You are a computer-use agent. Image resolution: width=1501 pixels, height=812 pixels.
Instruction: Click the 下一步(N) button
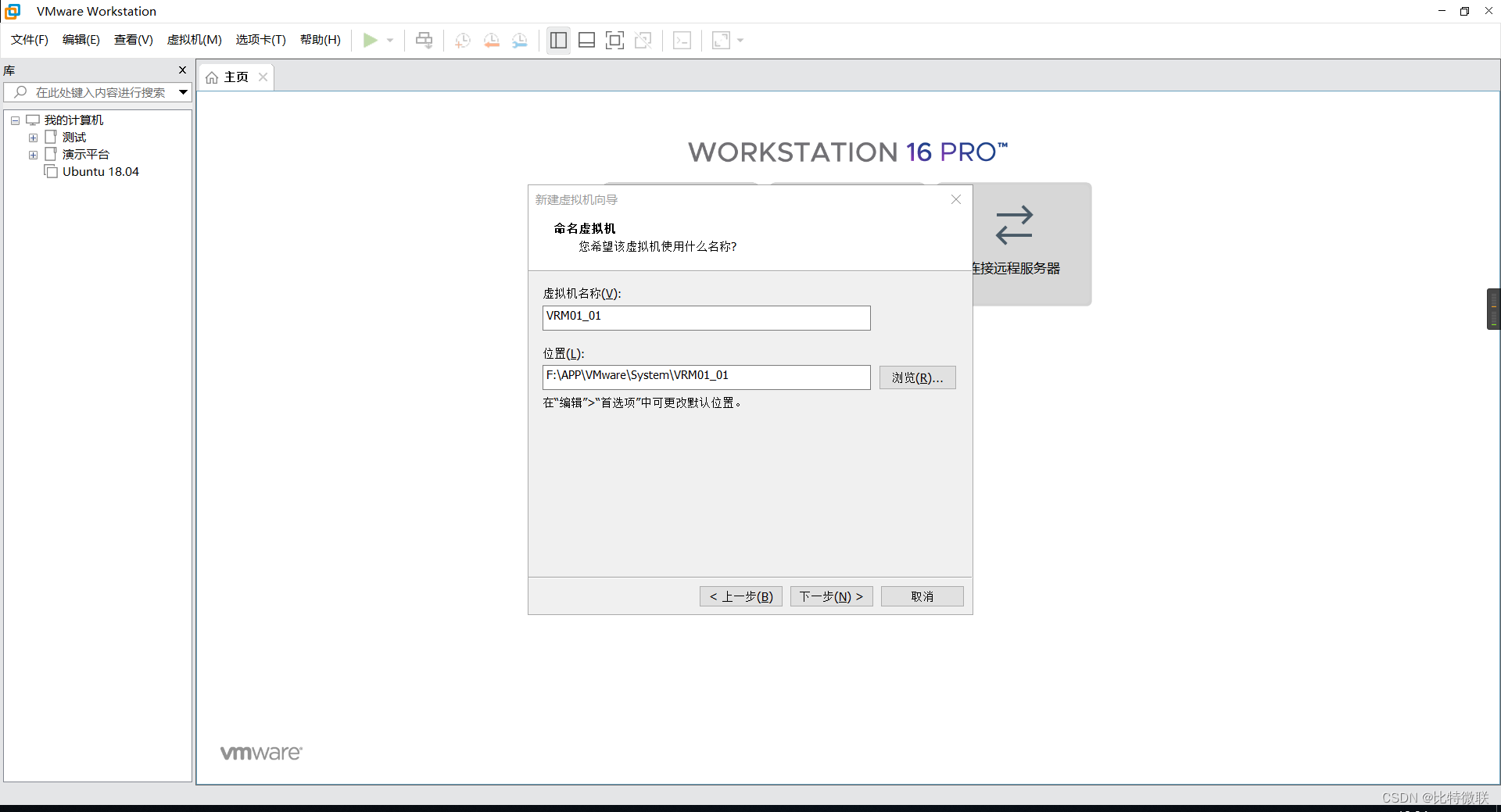tap(831, 596)
